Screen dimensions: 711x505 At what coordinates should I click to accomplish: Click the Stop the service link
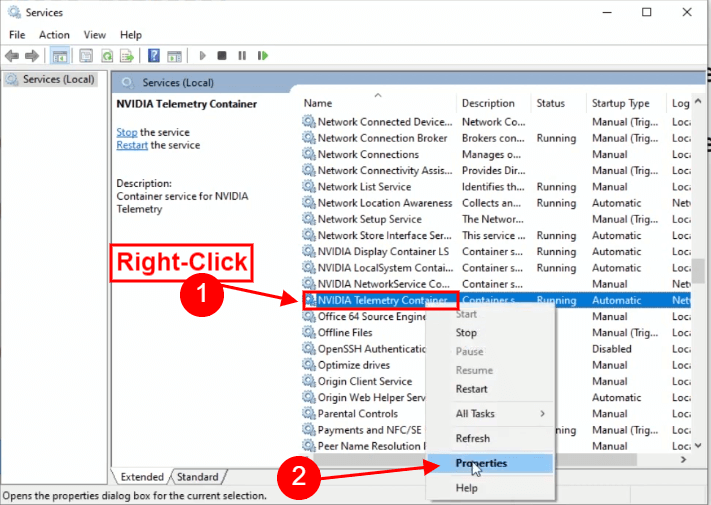(x=127, y=132)
